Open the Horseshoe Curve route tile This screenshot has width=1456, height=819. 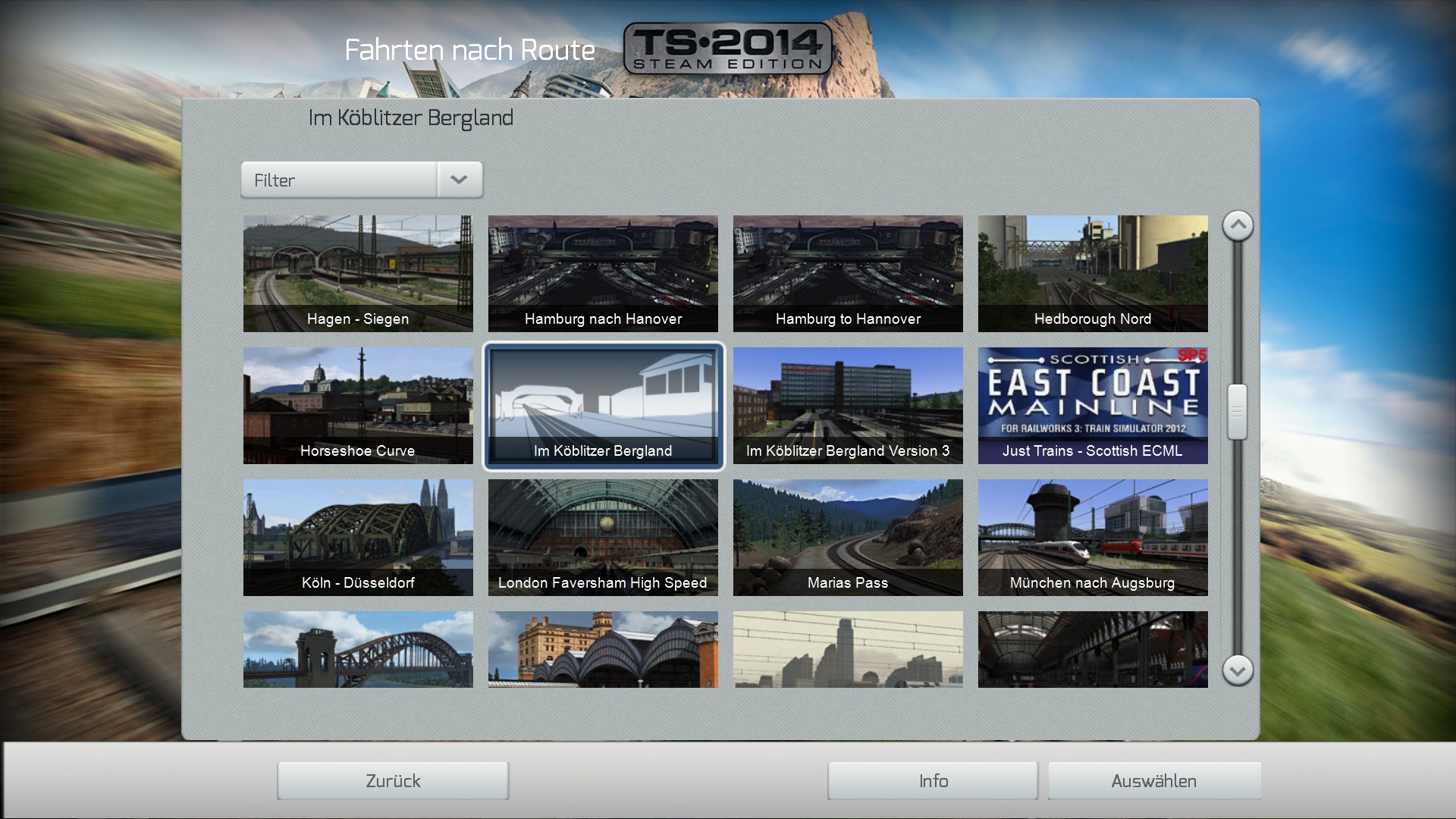[358, 405]
